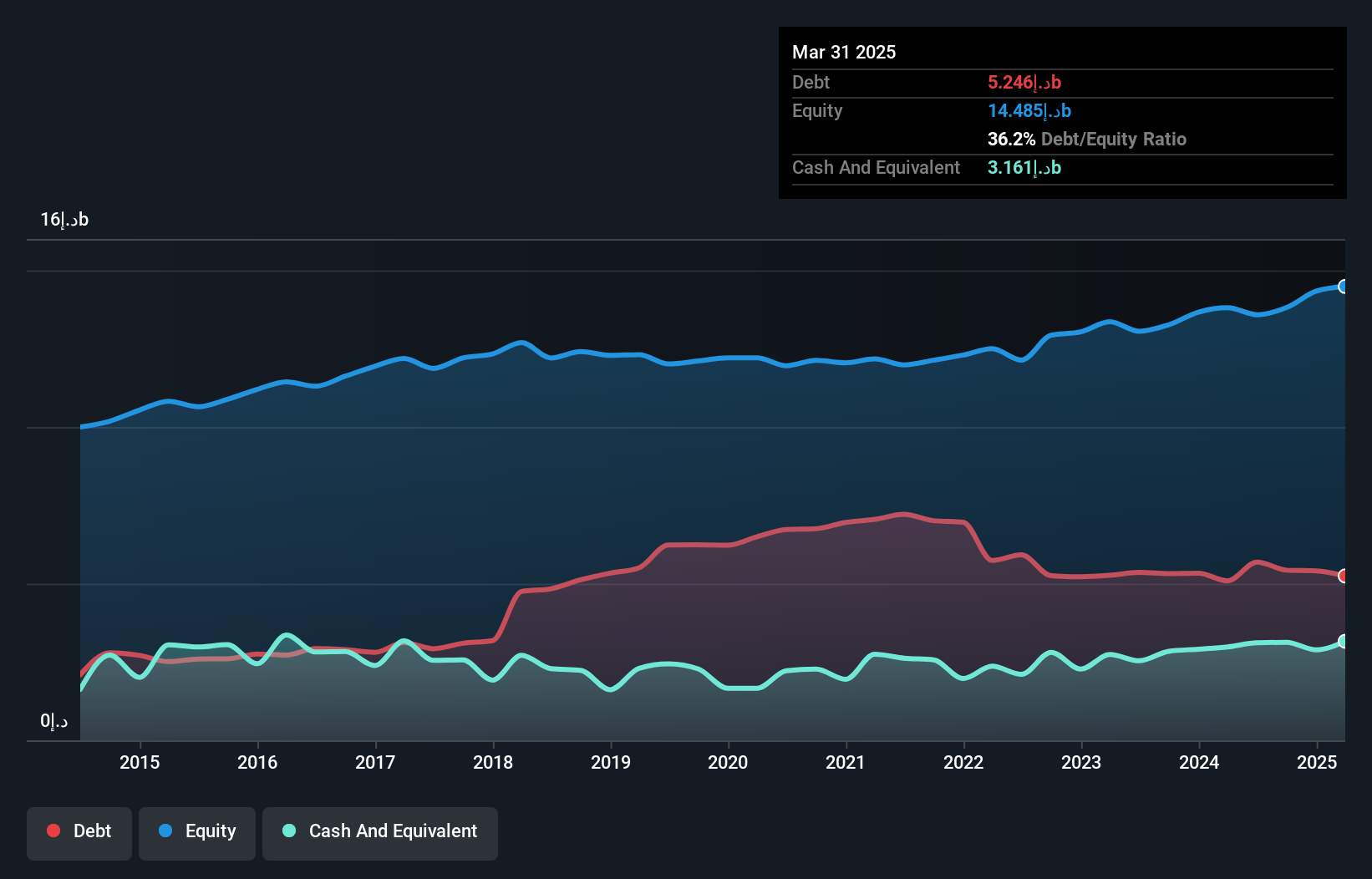
Task: Click the 2021 x-axis label
Action: 846,762
